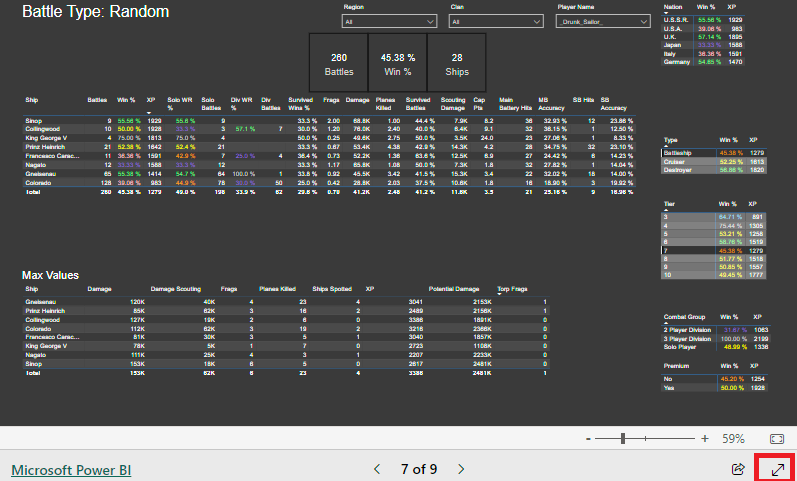Select the Battleship row in Type table
The height and width of the screenshot is (481, 797).
pos(685,153)
